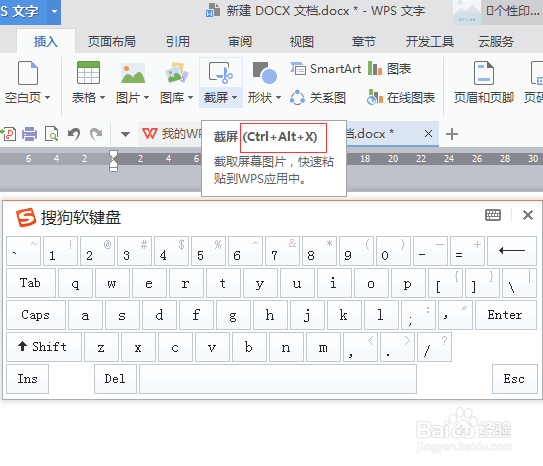
Task: Toggle Caps key on soft keyboard
Action: pos(36,315)
